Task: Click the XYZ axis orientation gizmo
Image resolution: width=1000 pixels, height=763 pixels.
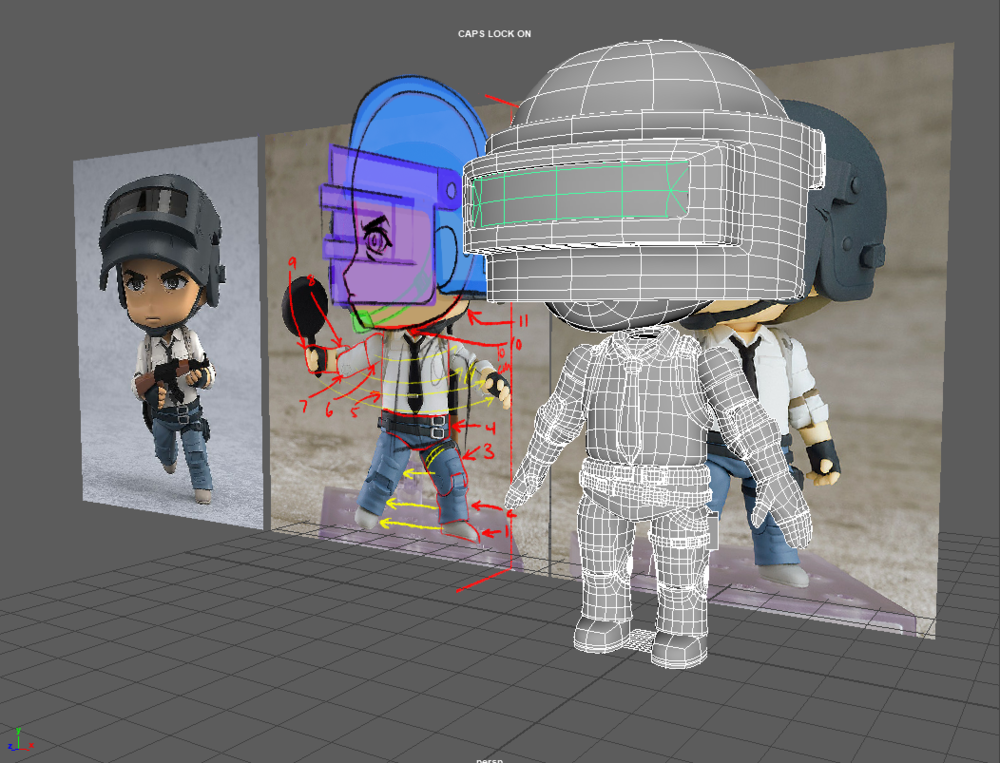Action: [x=19, y=740]
